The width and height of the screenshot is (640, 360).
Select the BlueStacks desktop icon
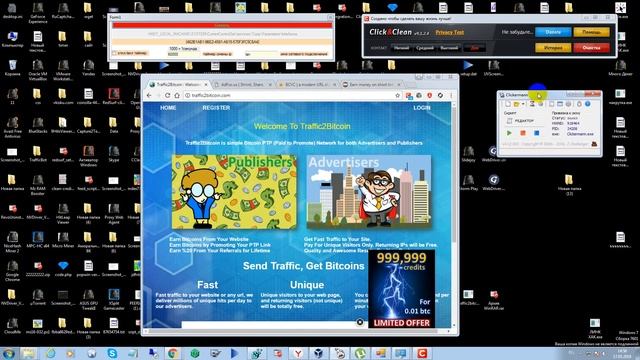[x=38, y=125]
